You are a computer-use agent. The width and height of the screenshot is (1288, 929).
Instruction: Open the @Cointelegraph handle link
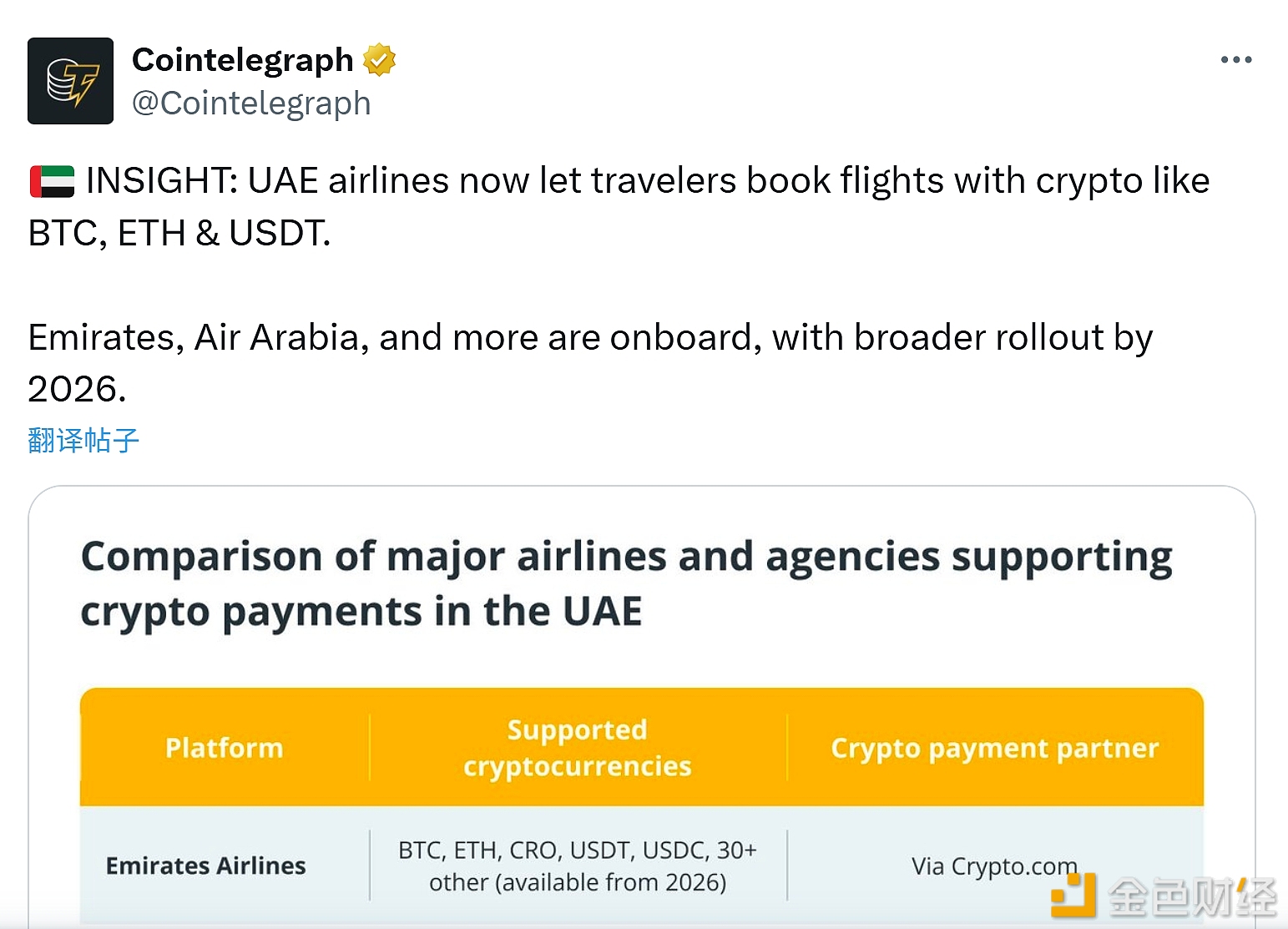tap(251, 104)
